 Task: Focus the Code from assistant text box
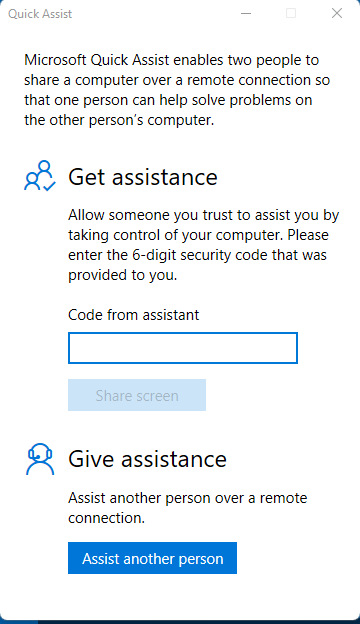[x=183, y=348]
